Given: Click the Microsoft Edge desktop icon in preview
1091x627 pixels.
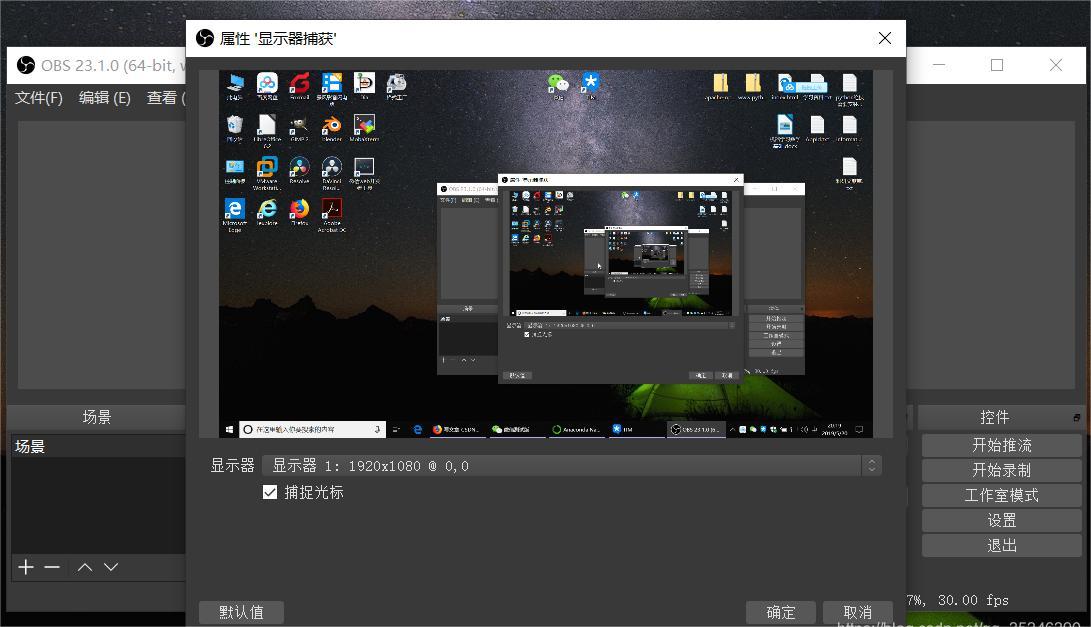Looking at the screenshot, I should 234,214.
